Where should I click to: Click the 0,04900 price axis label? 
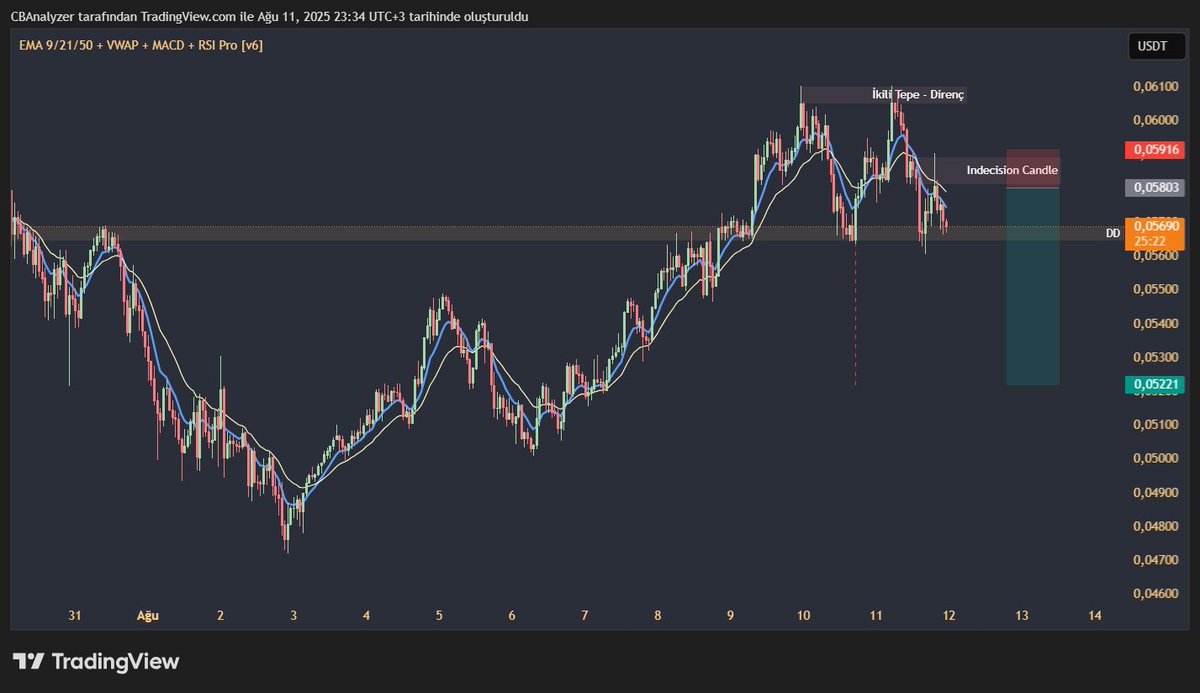1154,492
